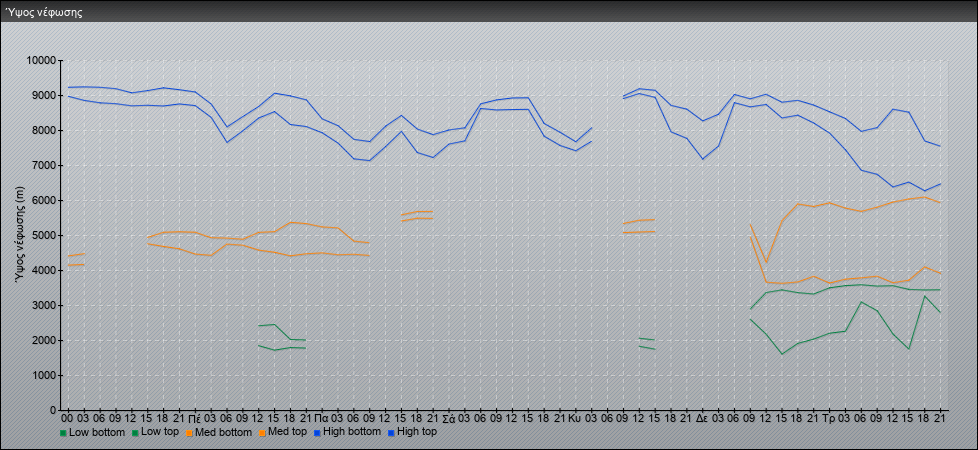Click the 7000 value on the y-axis
The height and width of the screenshot is (450, 978).
tap(44, 165)
